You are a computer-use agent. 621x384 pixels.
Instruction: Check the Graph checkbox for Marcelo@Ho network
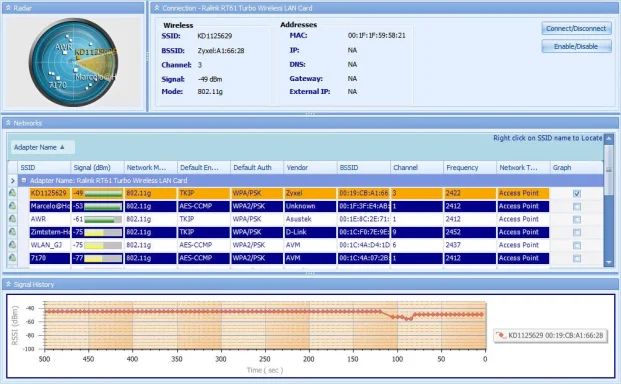(x=577, y=207)
